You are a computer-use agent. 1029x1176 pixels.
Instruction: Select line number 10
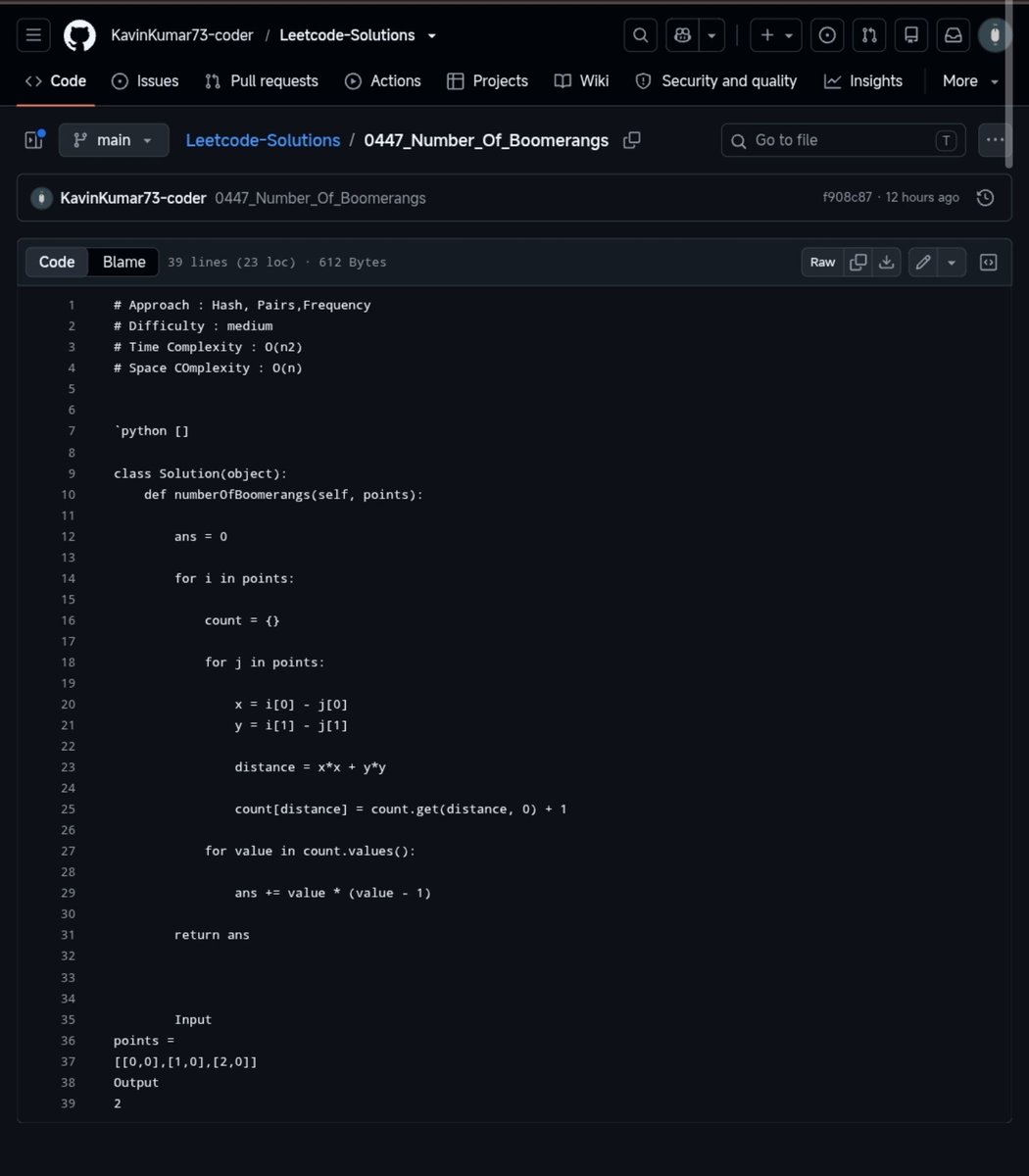point(68,495)
